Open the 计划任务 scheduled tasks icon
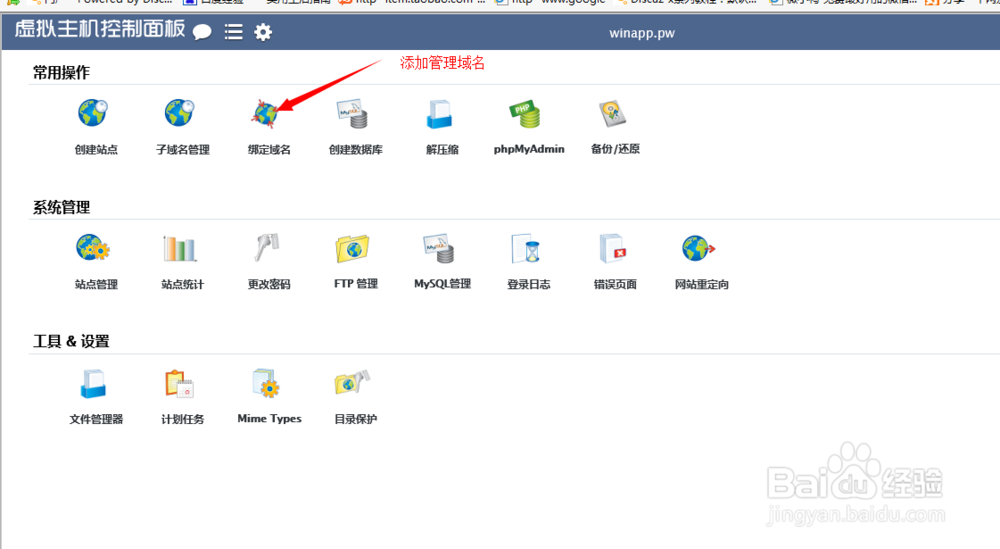This screenshot has width=1000, height=549. point(179,384)
